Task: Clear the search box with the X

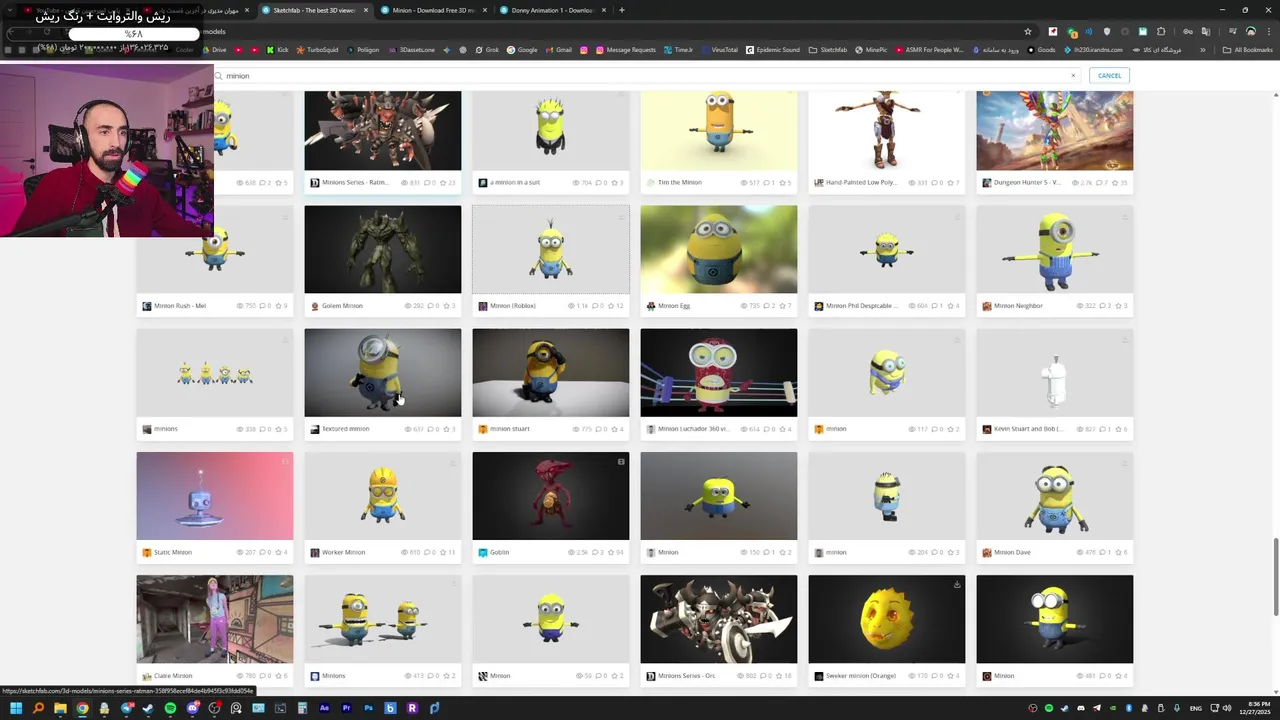Action: coord(1073,76)
